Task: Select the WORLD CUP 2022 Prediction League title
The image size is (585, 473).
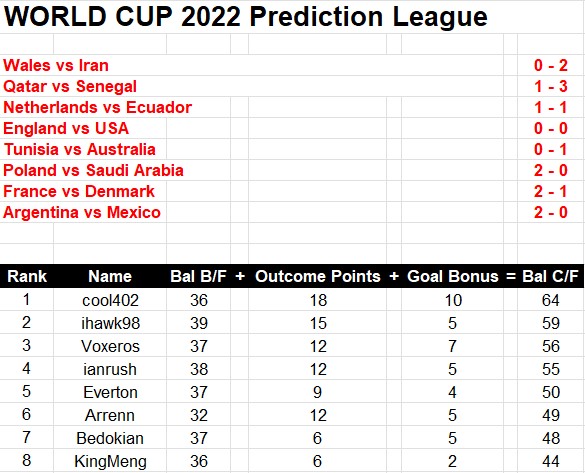Action: point(245,16)
